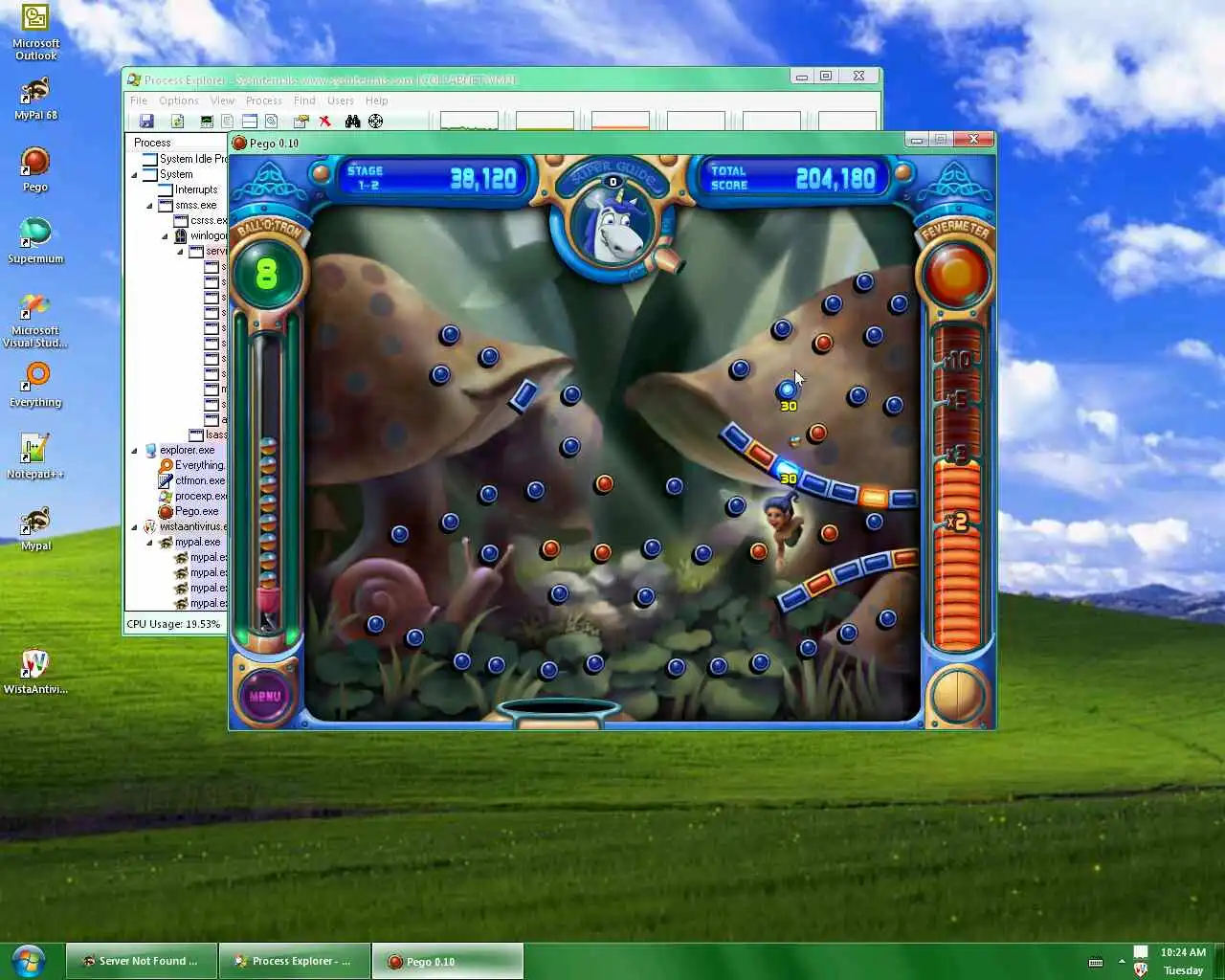Select the Pego desktop shortcut

[35, 170]
